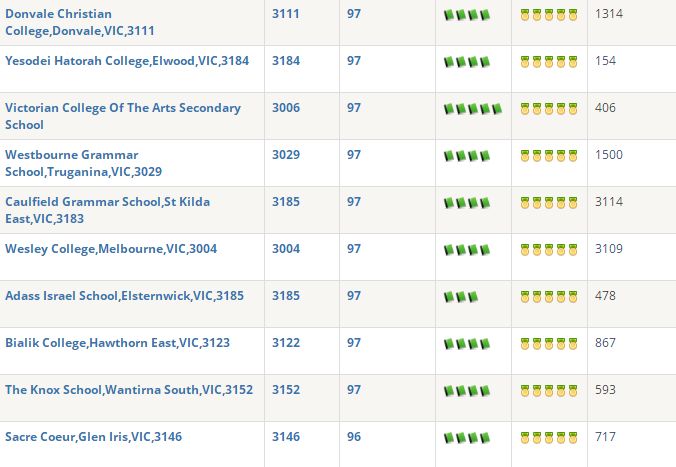Select enrolment value 478
676x467 pixels.
pyautogui.click(x=605, y=296)
